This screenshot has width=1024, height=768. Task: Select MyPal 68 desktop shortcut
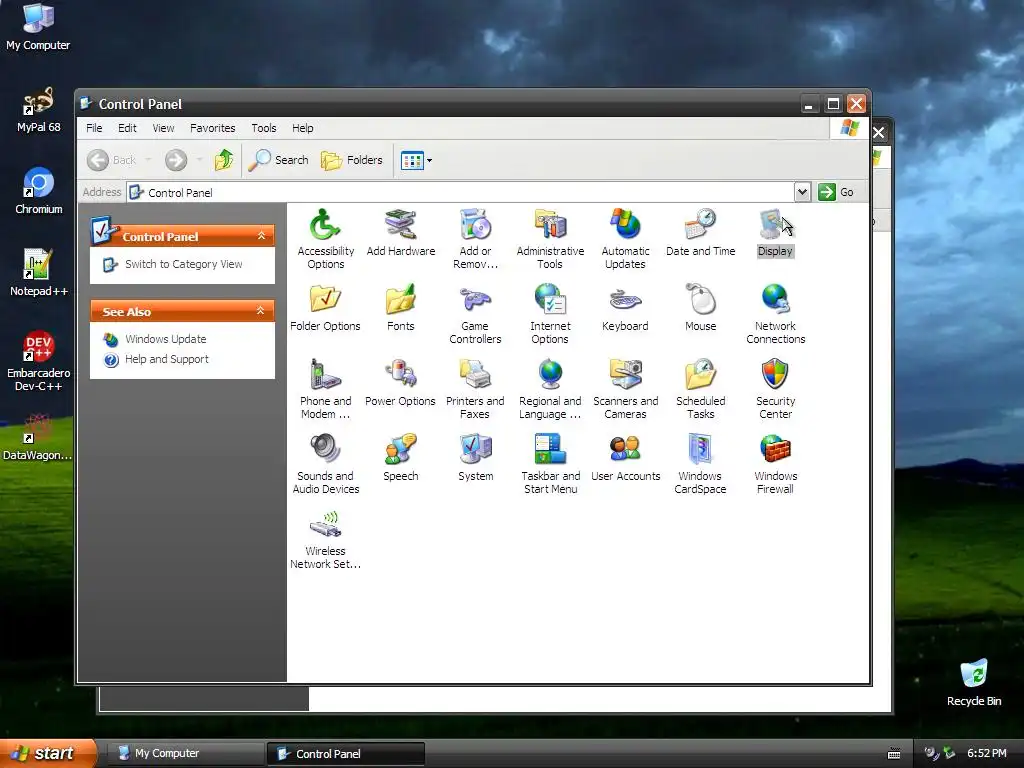point(38,110)
